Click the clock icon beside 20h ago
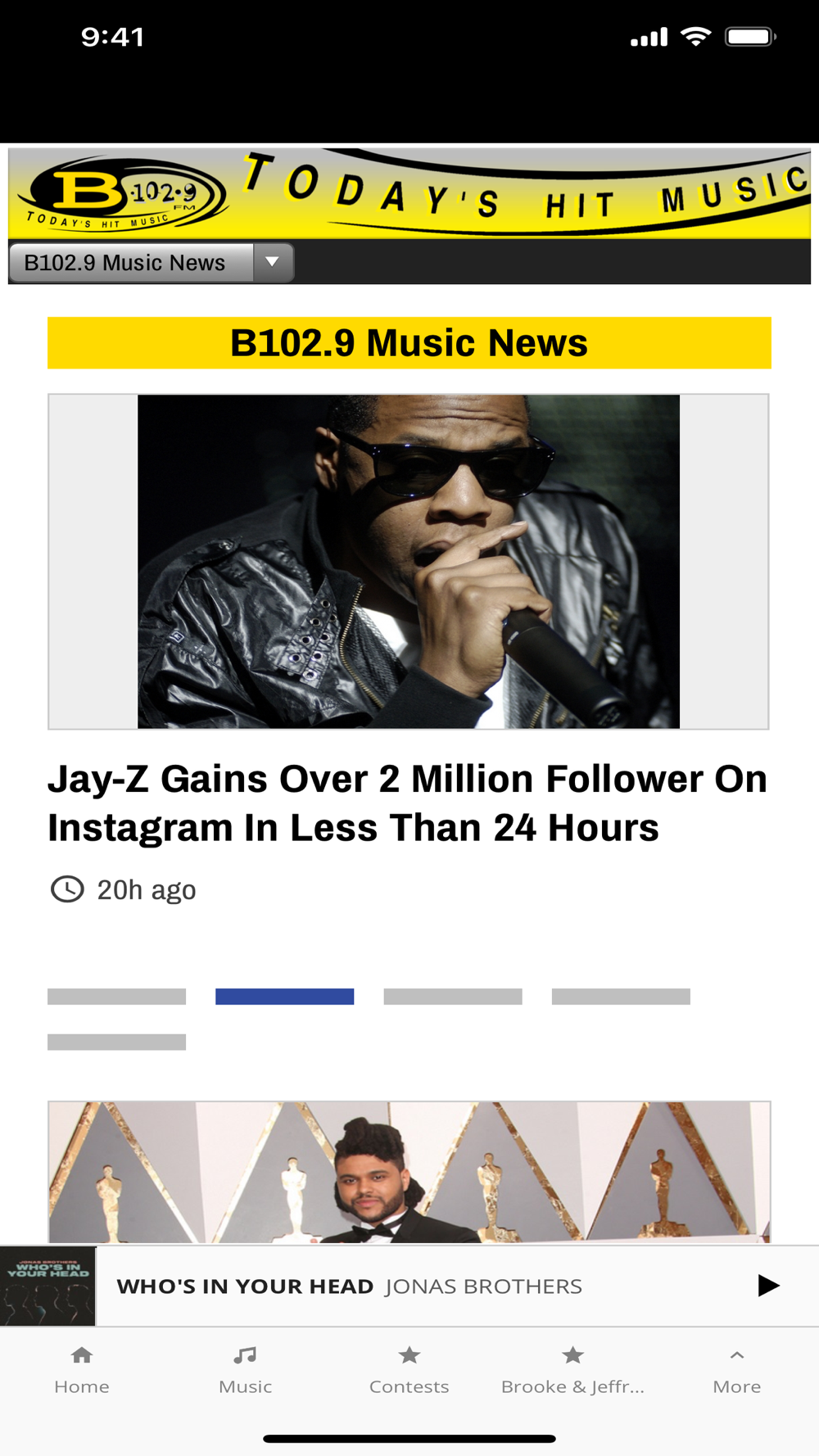 click(x=67, y=889)
